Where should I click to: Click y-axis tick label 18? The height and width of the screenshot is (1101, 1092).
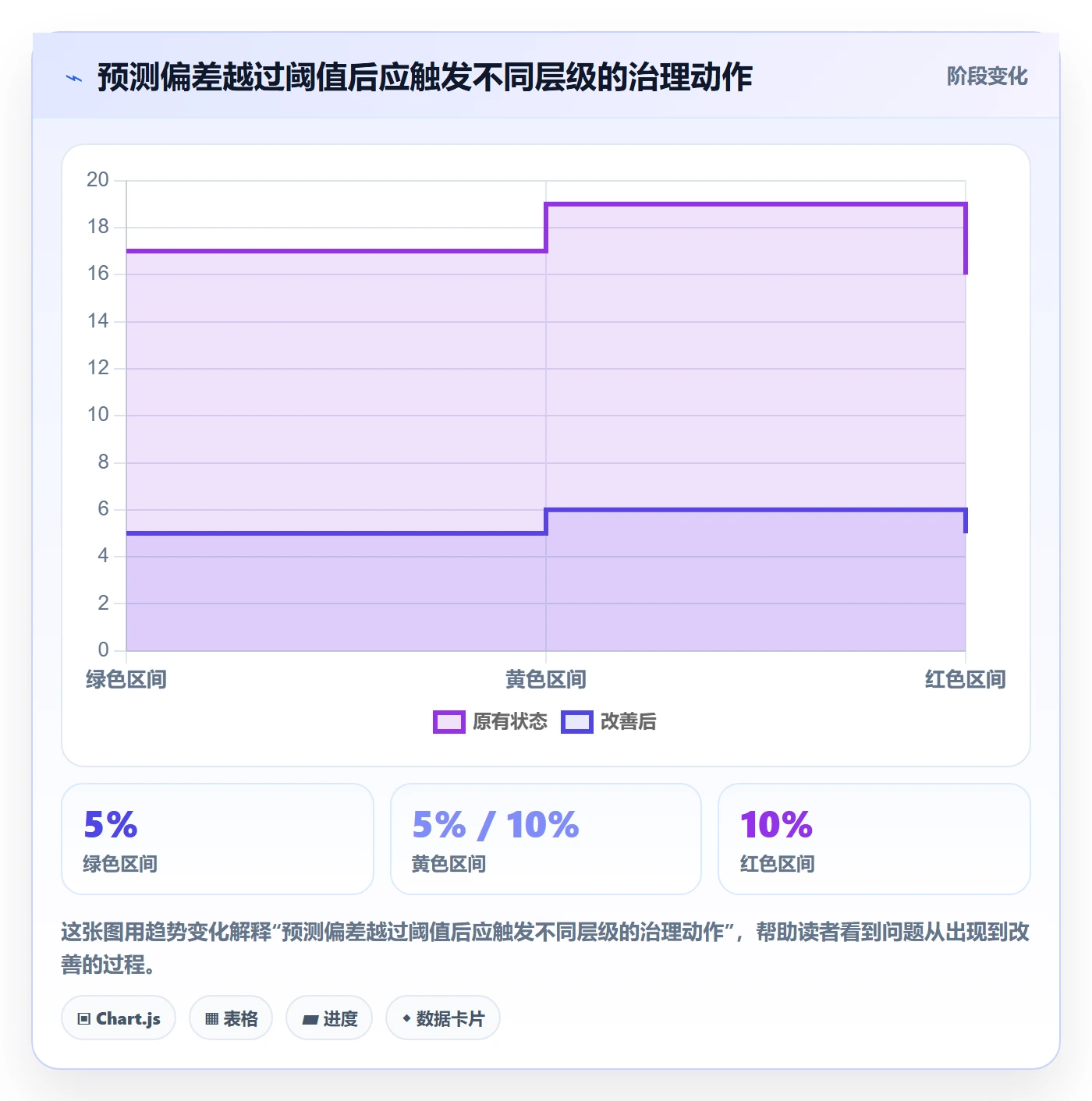[x=97, y=227]
